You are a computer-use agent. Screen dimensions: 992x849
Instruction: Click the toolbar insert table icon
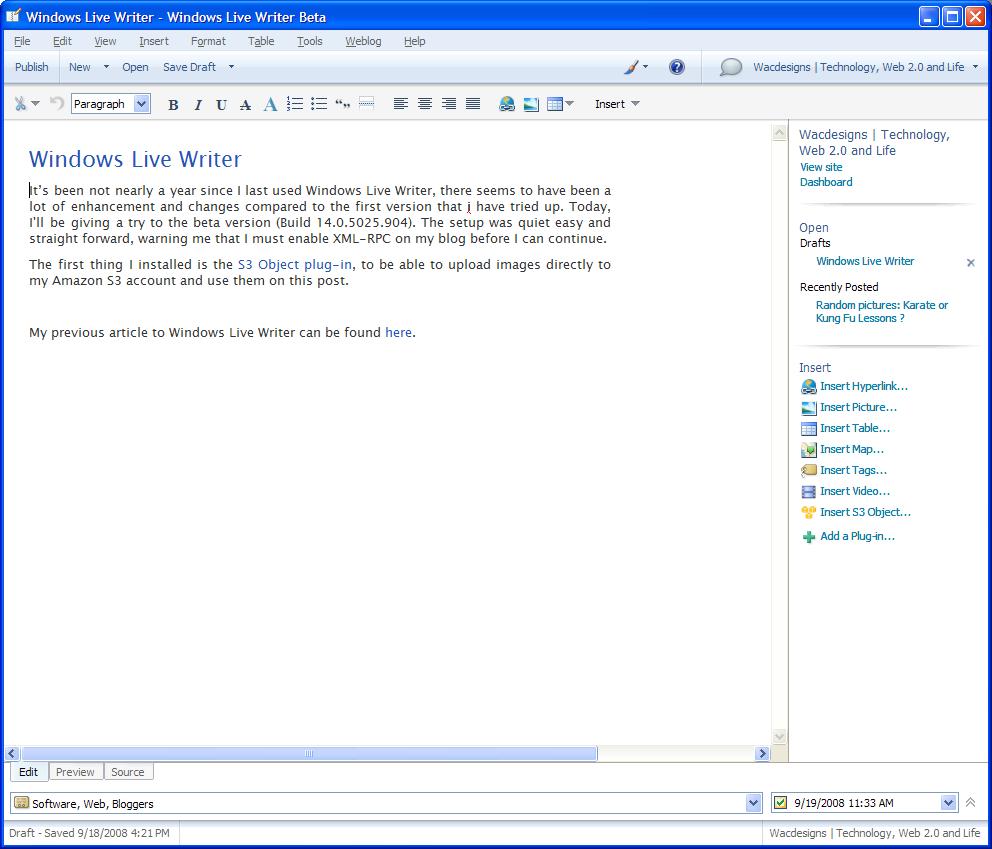pyautogui.click(x=555, y=104)
